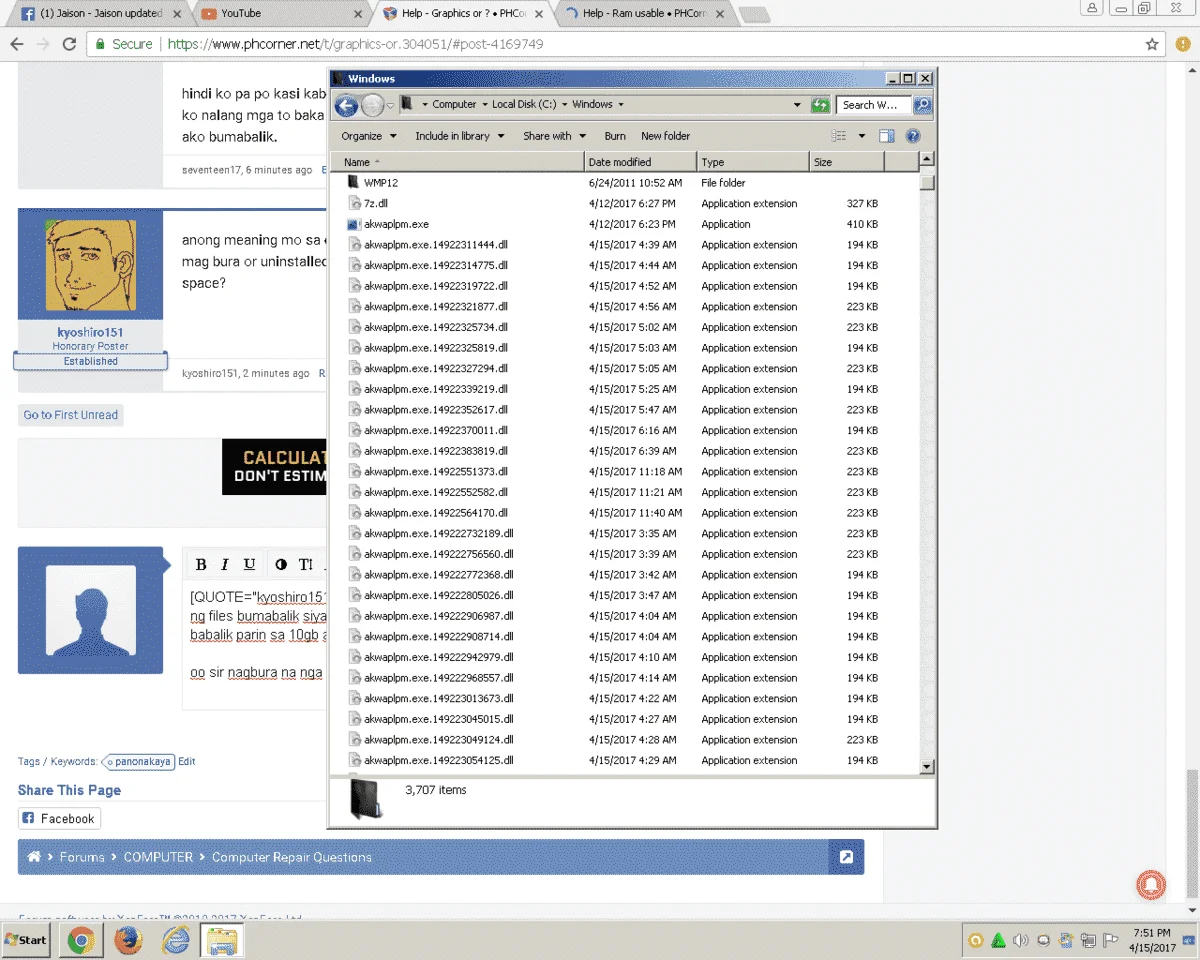This screenshot has height=960, width=1200.
Task: Select akwaplpm.exe.149223054125.dll file
Action: click(439, 760)
